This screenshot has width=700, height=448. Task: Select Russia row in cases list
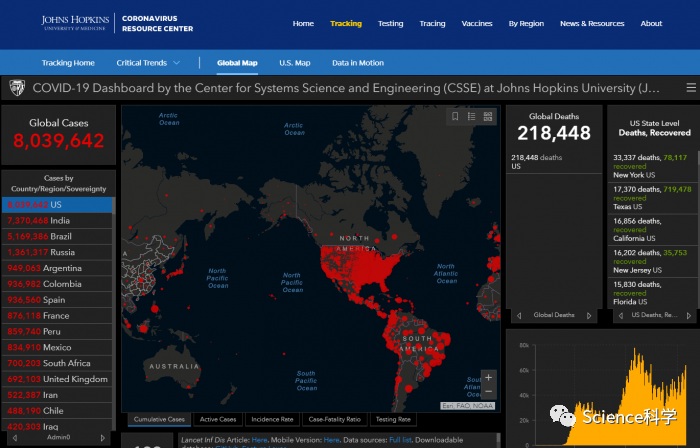(x=57, y=252)
